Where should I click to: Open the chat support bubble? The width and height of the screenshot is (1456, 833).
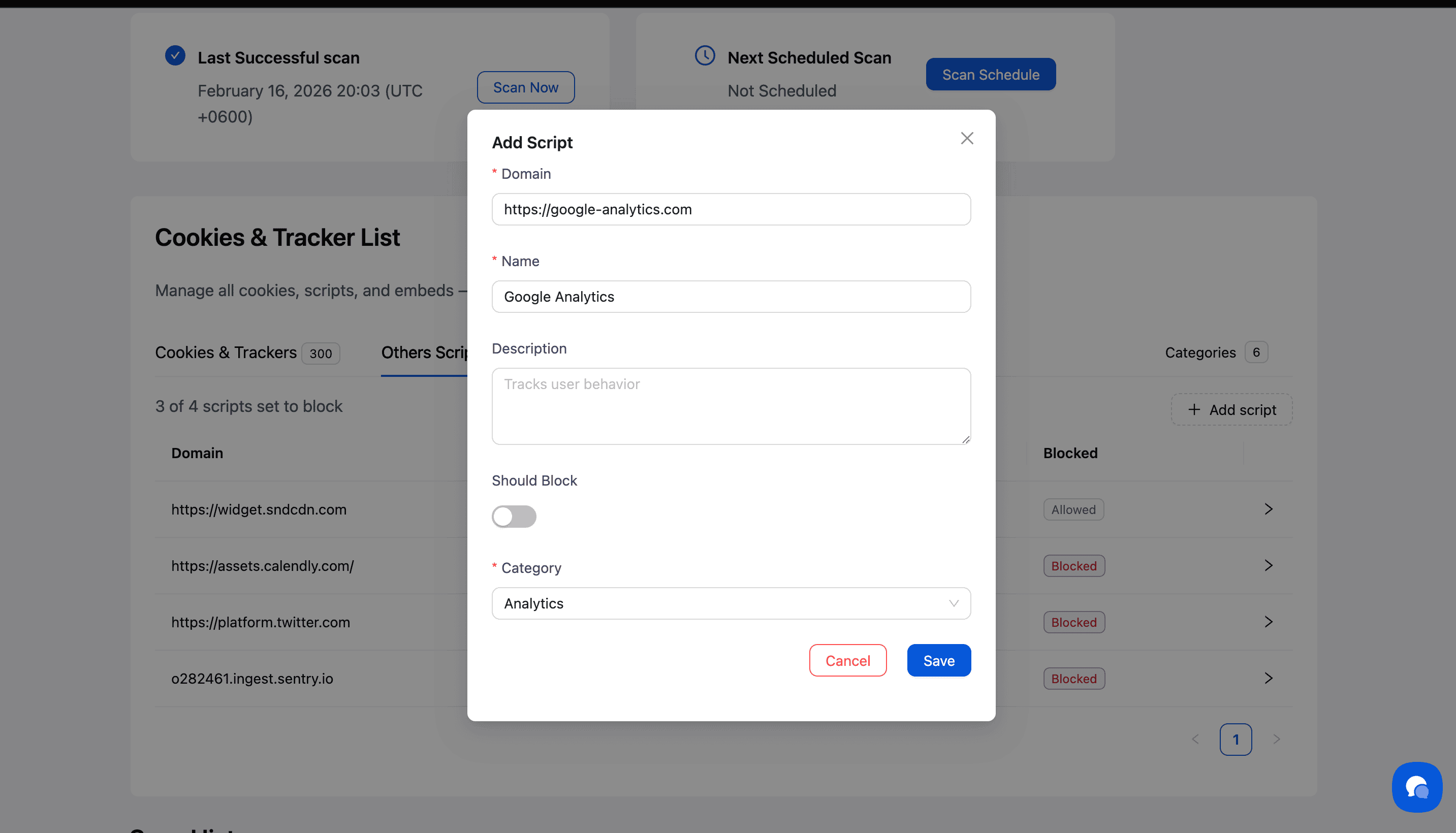click(x=1416, y=787)
